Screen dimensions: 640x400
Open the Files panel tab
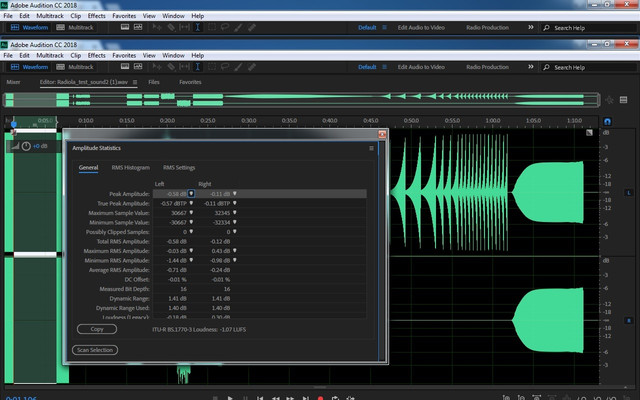tap(154, 82)
